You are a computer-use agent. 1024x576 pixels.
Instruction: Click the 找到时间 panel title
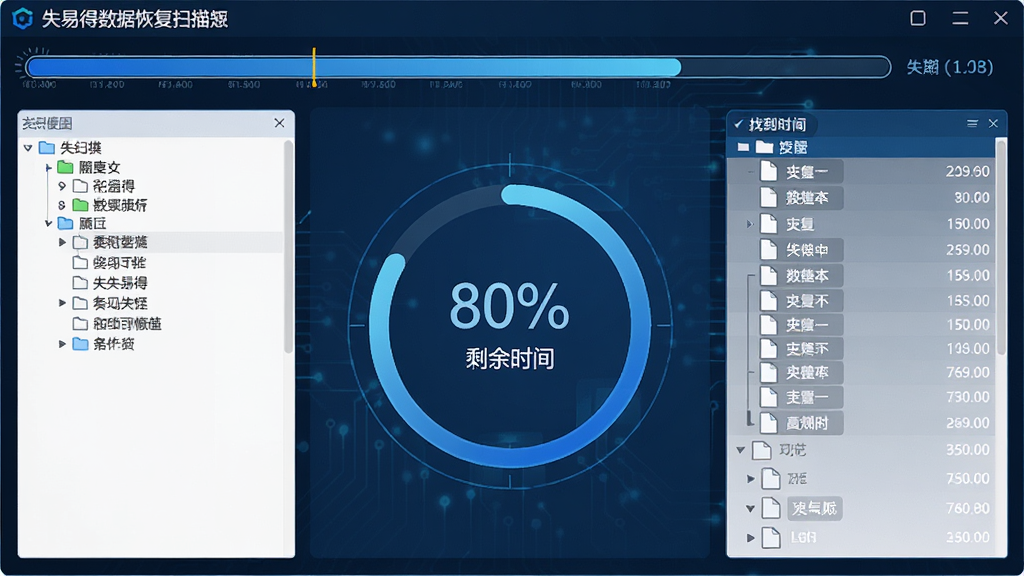click(777, 124)
